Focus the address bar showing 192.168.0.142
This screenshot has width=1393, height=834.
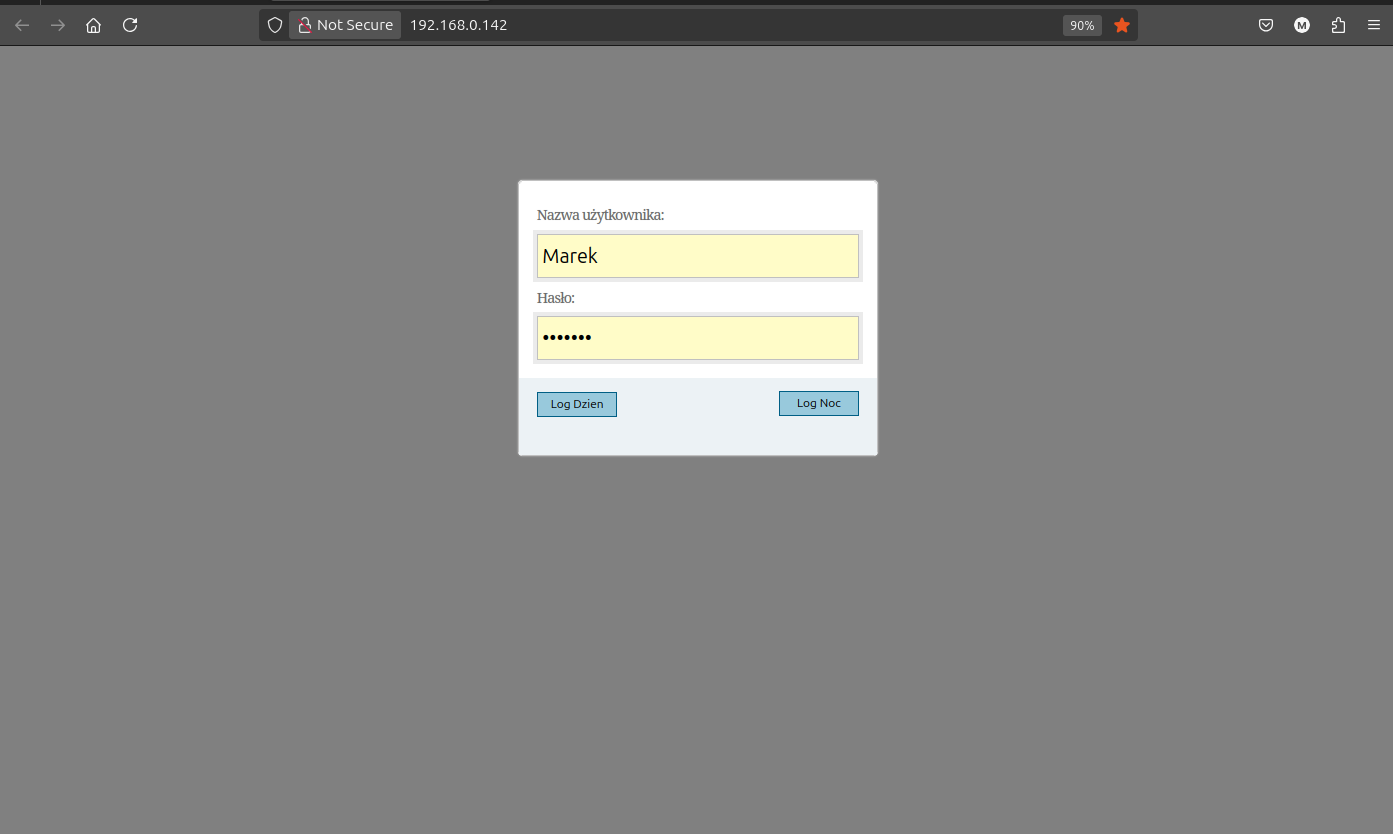coord(700,25)
